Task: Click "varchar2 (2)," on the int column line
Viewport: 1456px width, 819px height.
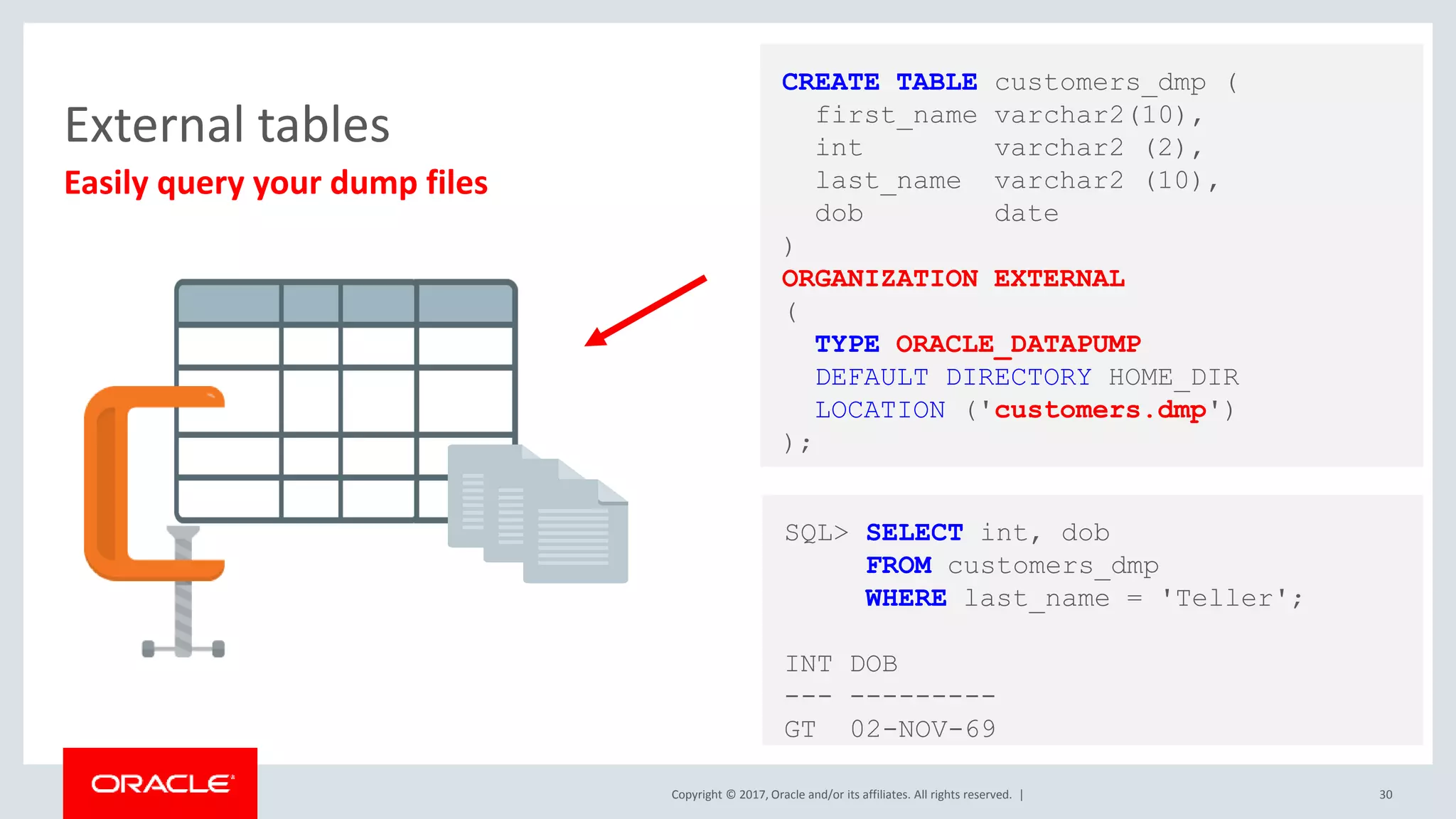Action: [1098, 148]
